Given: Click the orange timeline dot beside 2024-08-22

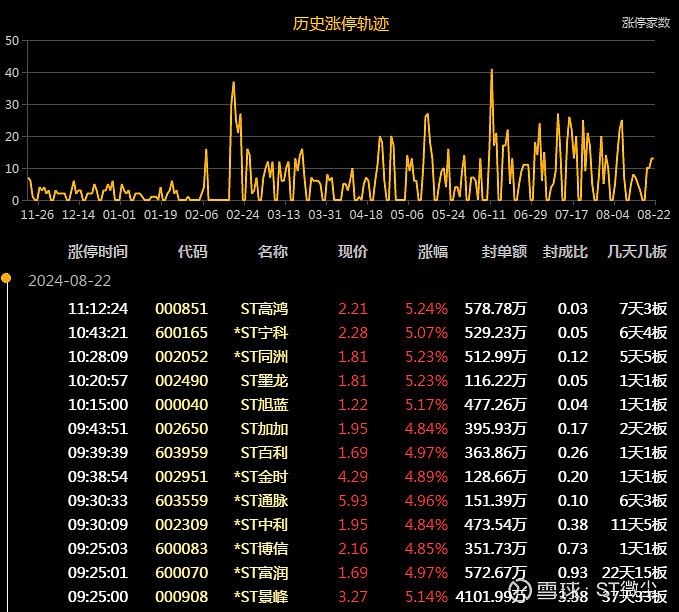Looking at the screenshot, I should tap(7, 278).
